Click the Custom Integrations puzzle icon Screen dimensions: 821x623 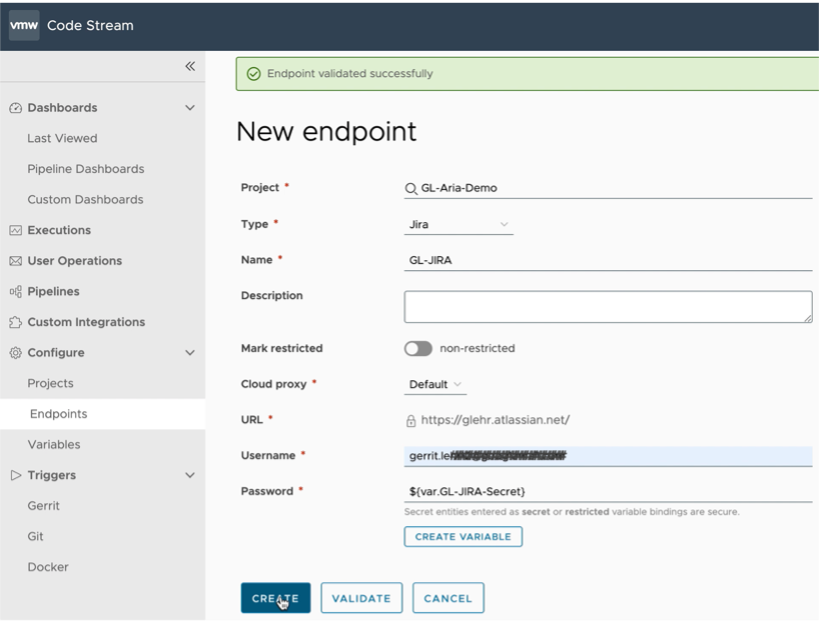pyautogui.click(x=16, y=322)
